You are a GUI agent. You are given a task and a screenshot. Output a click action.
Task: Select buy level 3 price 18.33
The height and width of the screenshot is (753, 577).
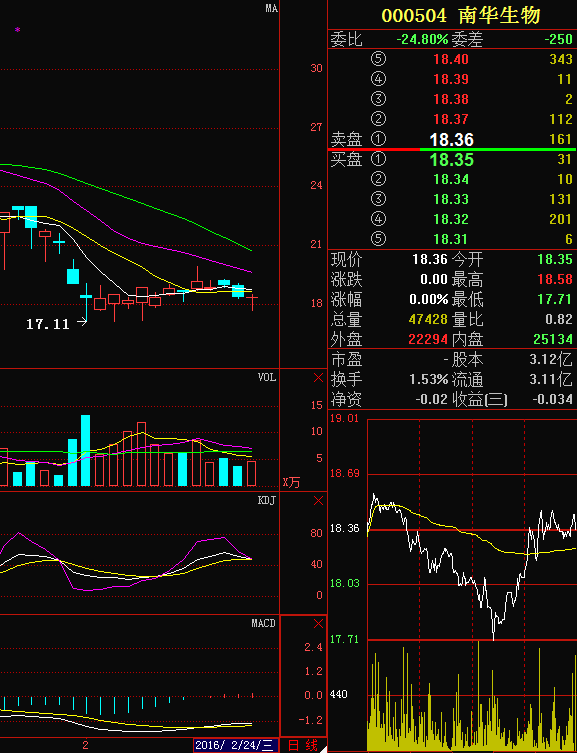(x=451, y=199)
